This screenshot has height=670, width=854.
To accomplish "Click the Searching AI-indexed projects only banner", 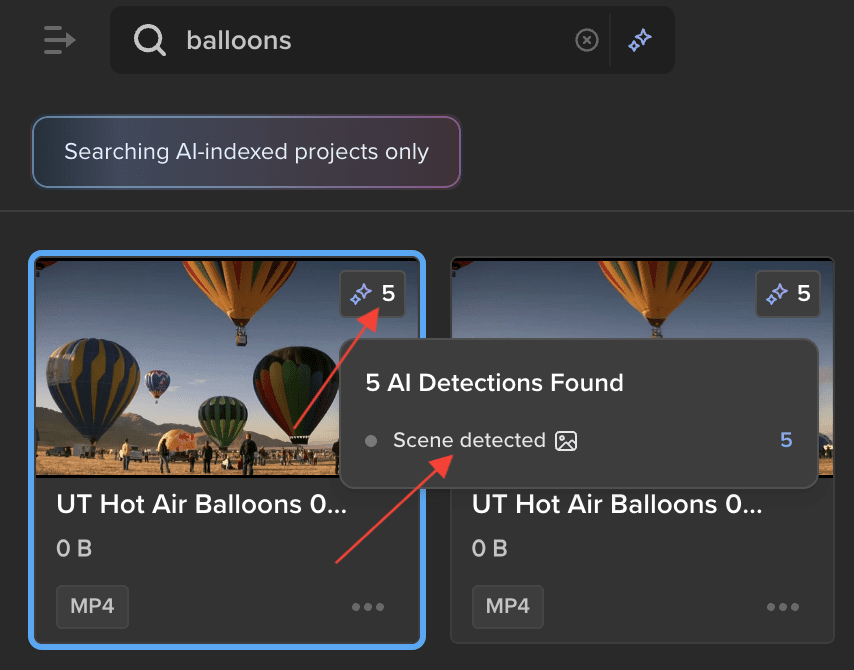I will [246, 152].
